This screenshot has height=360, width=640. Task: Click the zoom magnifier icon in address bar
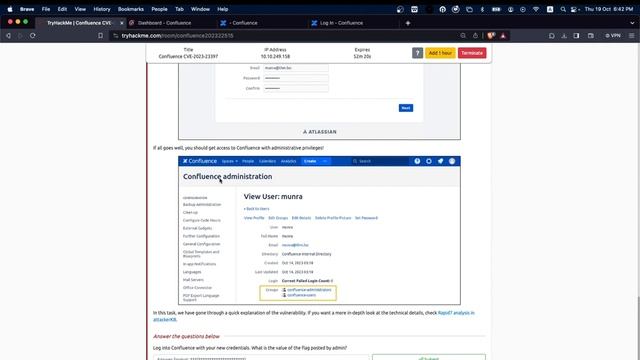463,36
